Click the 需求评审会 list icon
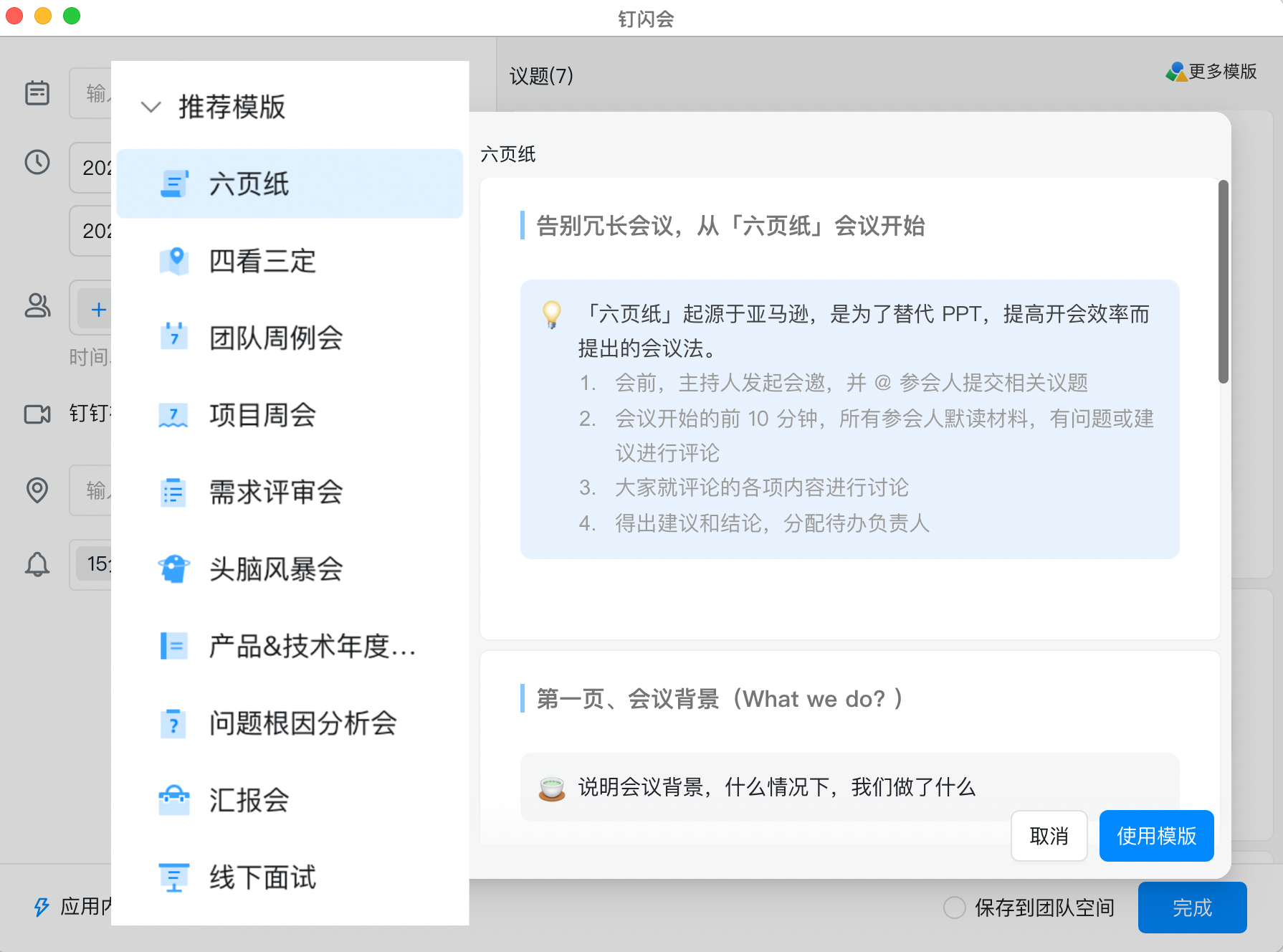1283x952 pixels. (x=174, y=492)
